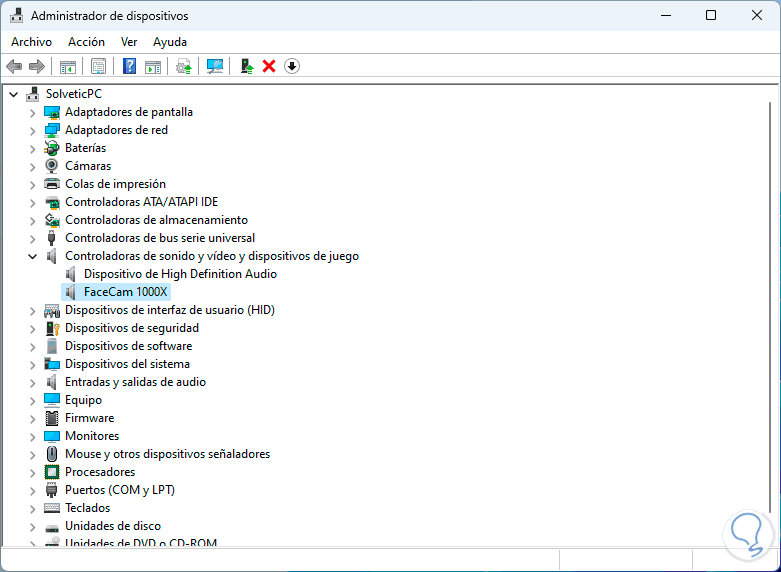The height and width of the screenshot is (572, 781).
Task: Open the Acción menu
Action: click(x=87, y=42)
